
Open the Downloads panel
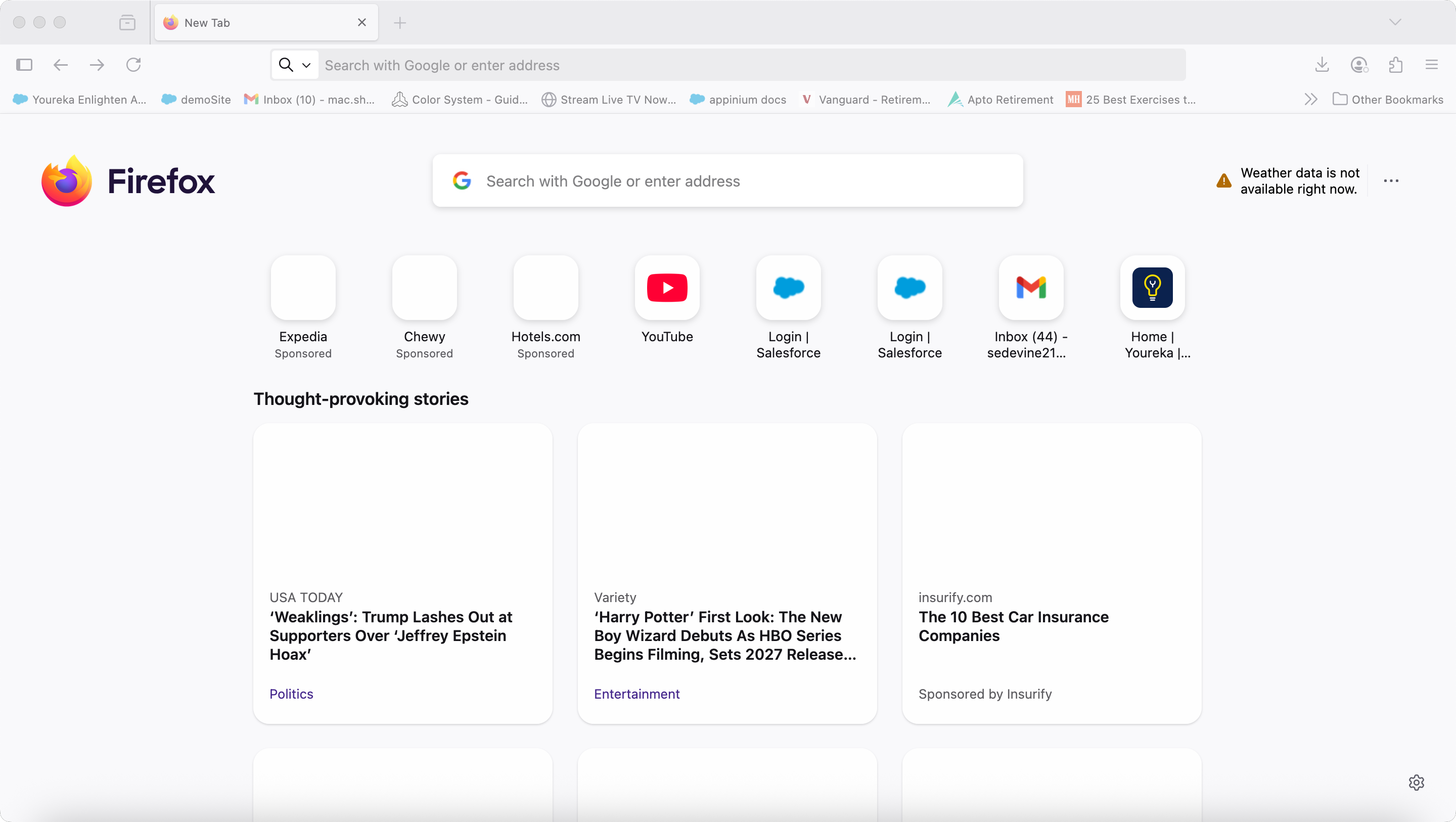1322,65
